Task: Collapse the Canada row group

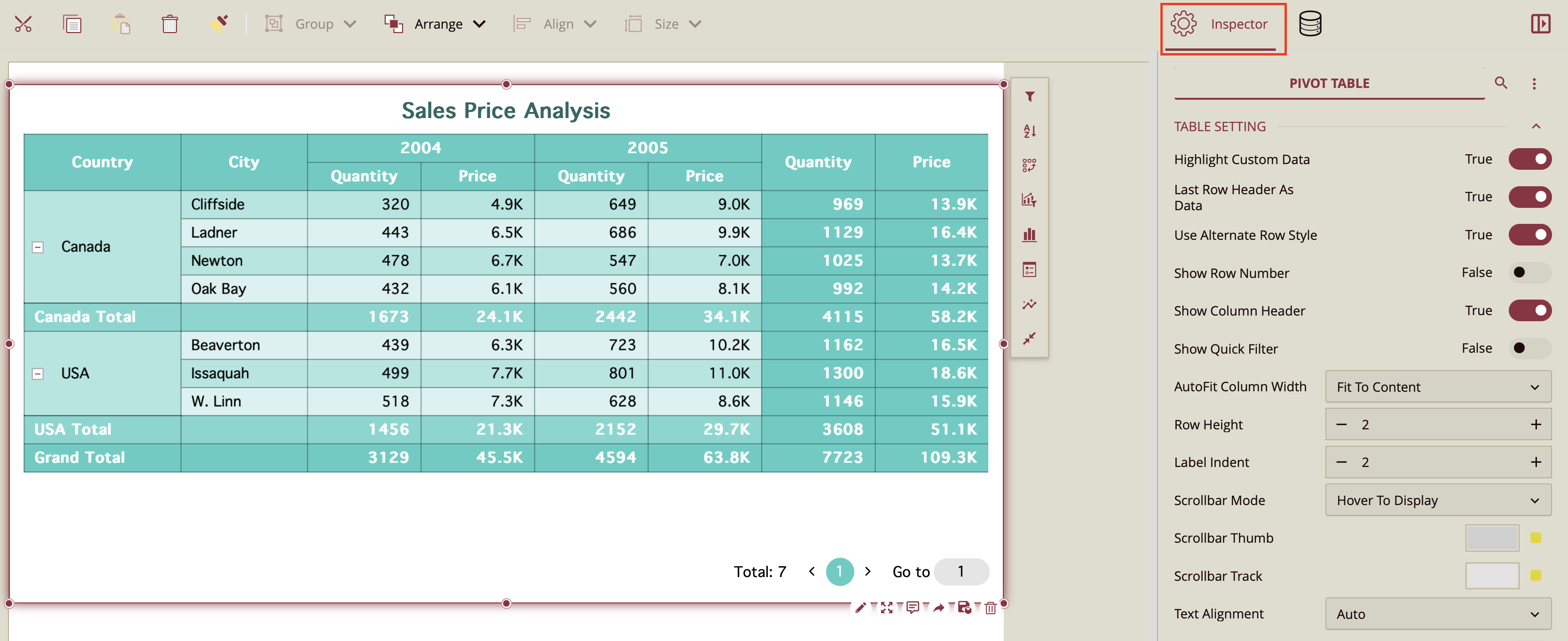Action: coord(38,247)
